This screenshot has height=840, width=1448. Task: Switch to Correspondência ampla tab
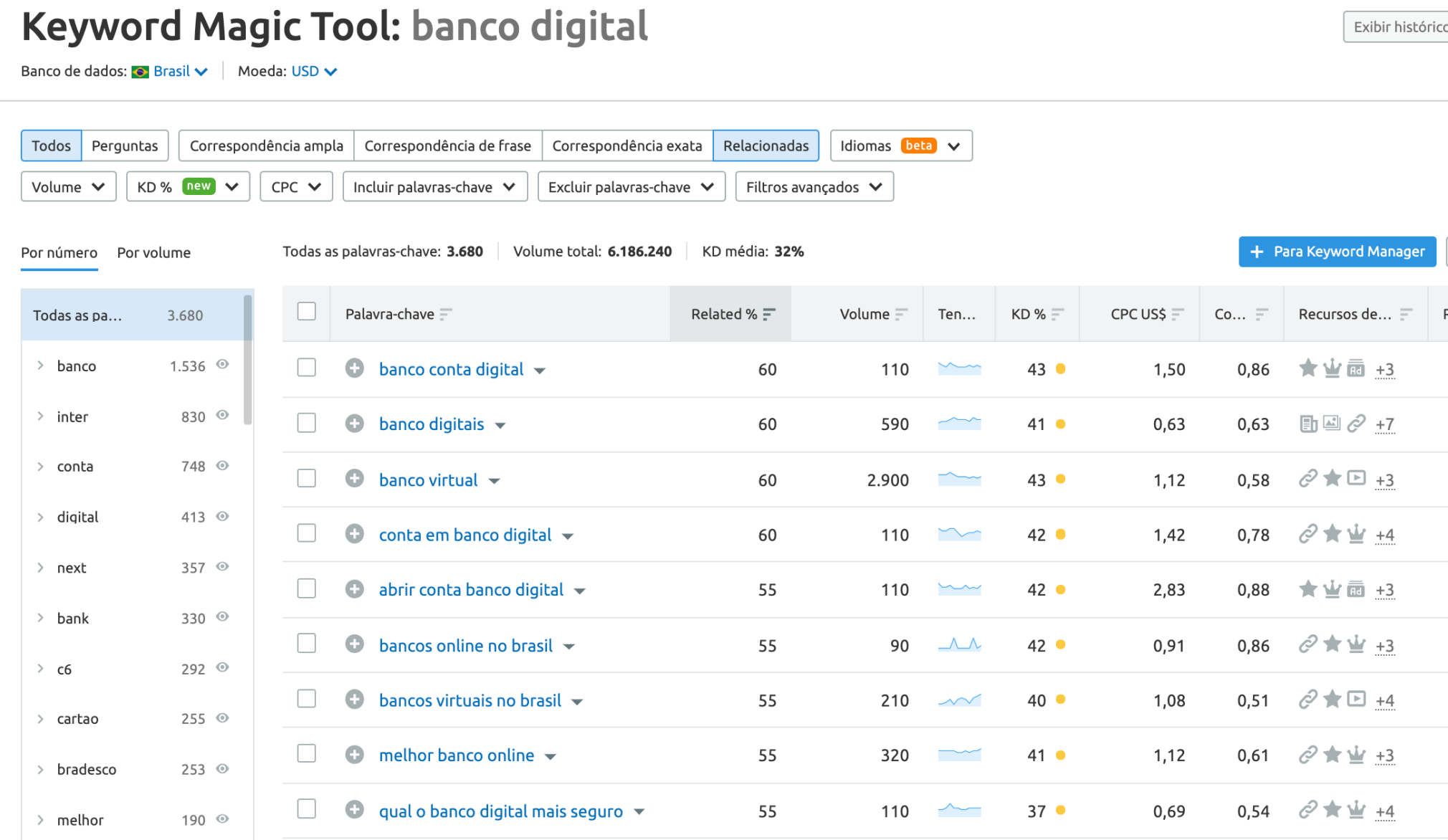267,145
